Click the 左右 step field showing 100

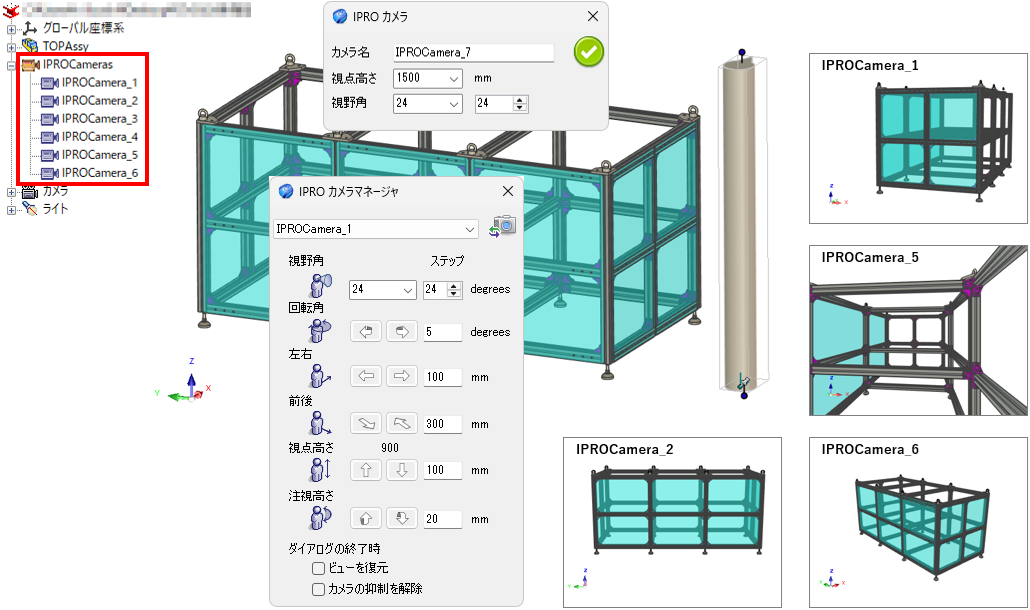click(443, 377)
